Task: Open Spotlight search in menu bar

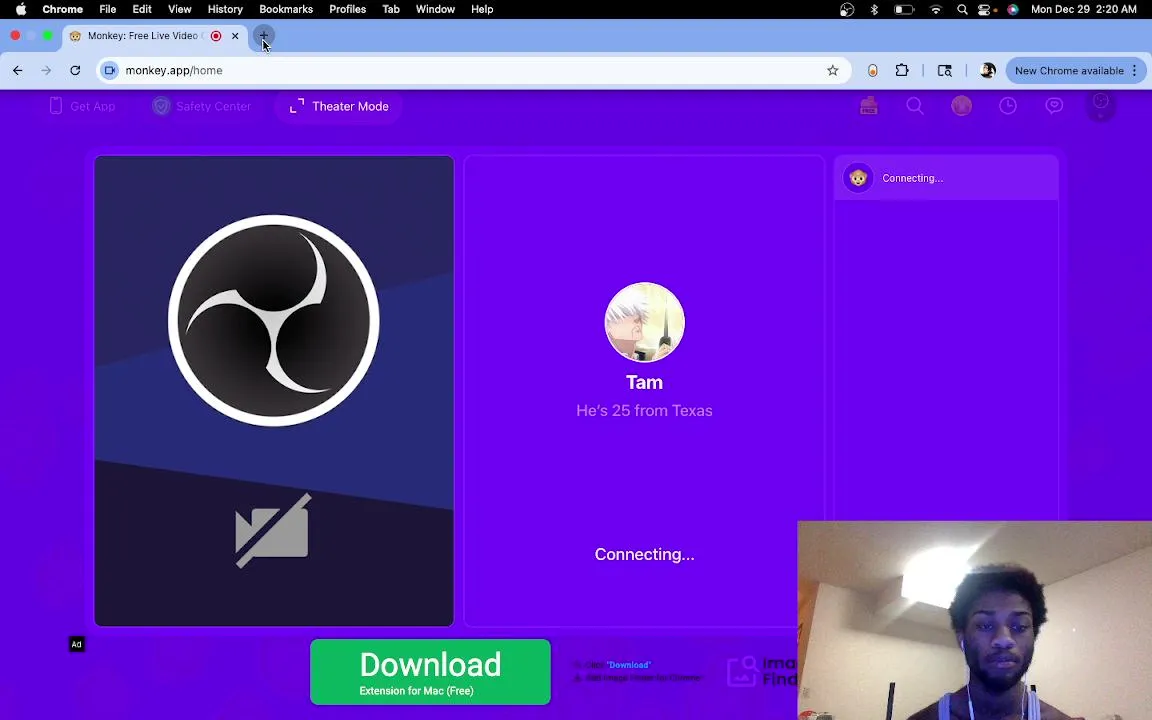Action: coord(962,9)
